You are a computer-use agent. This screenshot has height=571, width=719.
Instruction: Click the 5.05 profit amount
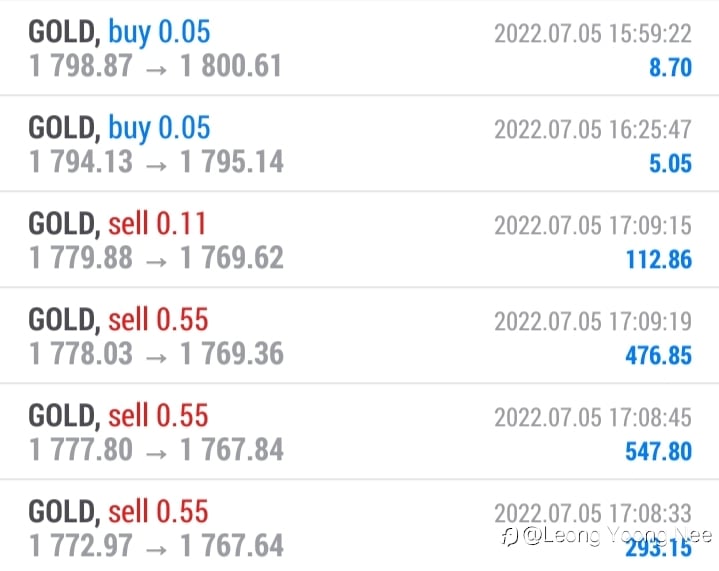click(670, 164)
